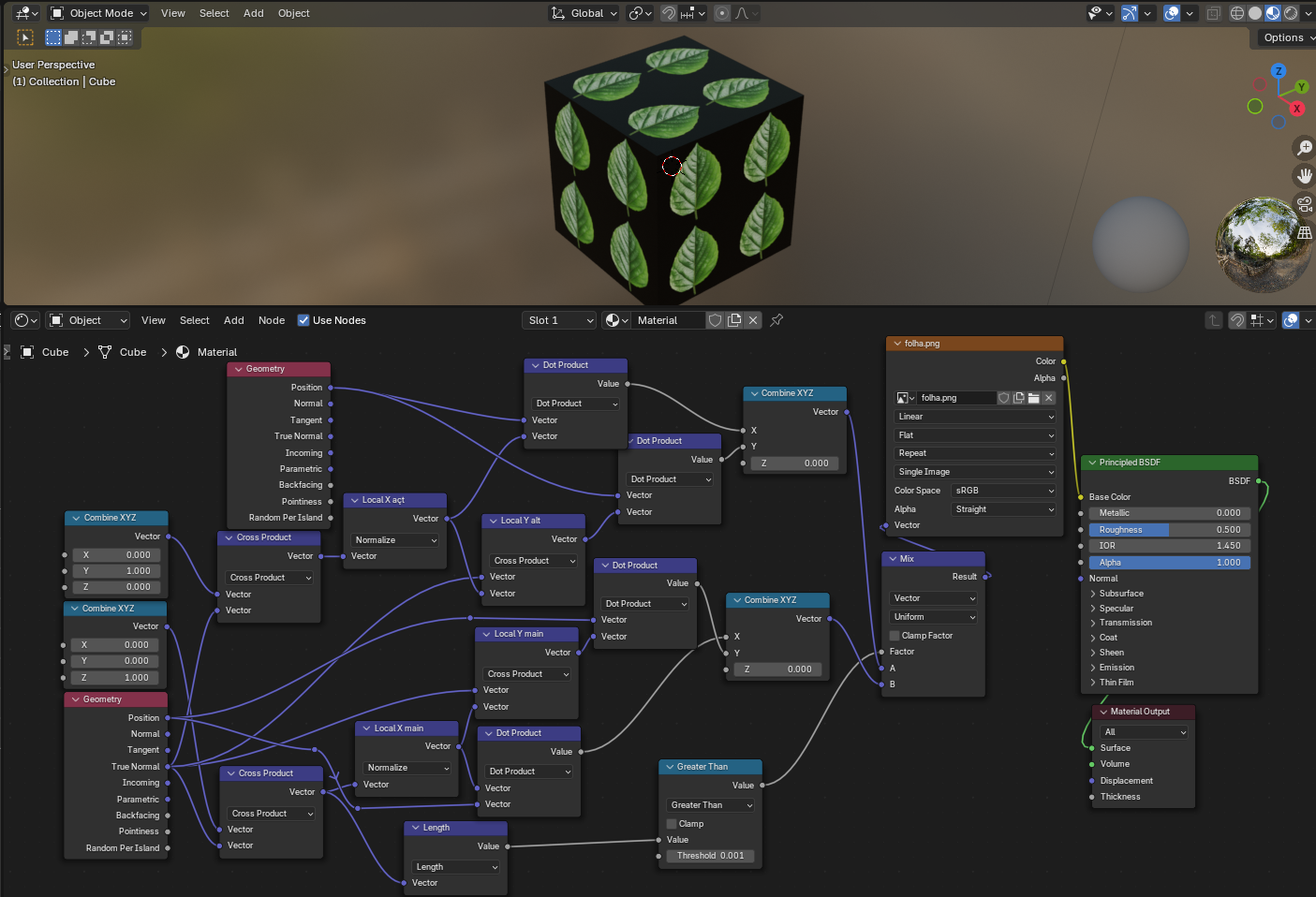This screenshot has height=897, width=1316.
Task: Toggle the camera view icon
Action: coord(1304,204)
